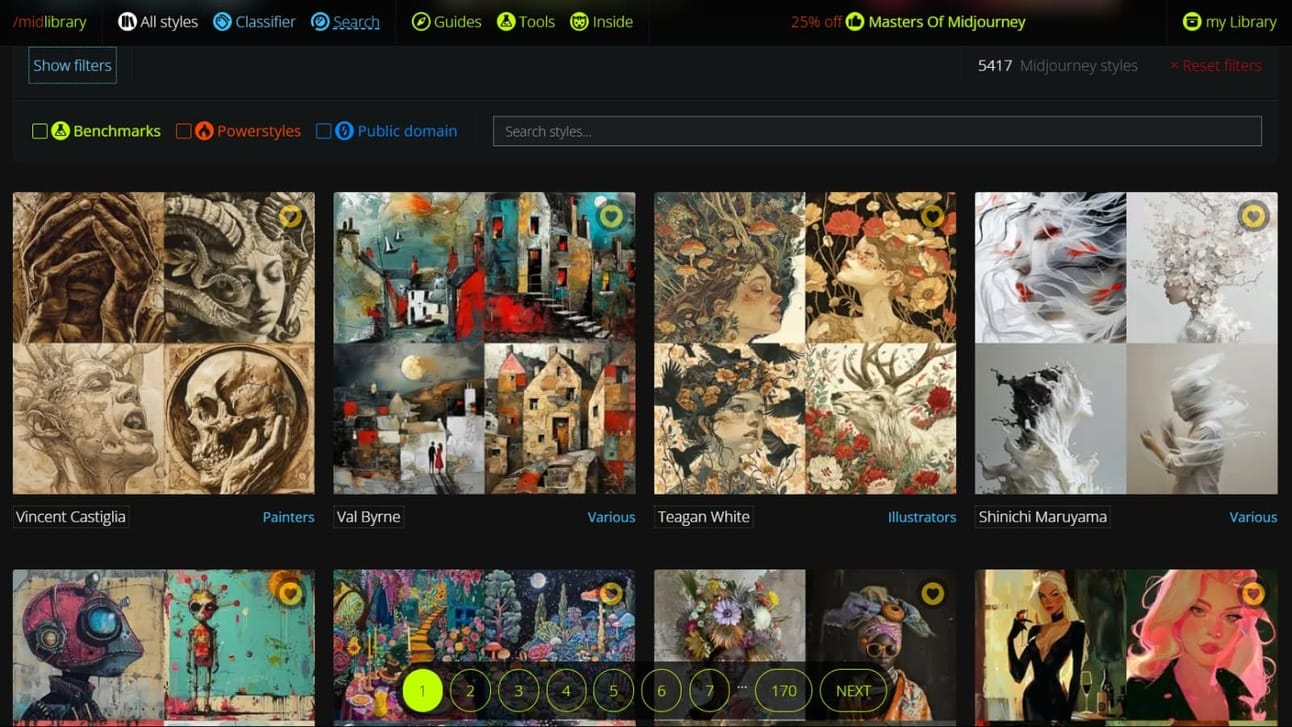Click heart icon on the robot artwork card
The width and height of the screenshot is (1292, 727).
290,594
